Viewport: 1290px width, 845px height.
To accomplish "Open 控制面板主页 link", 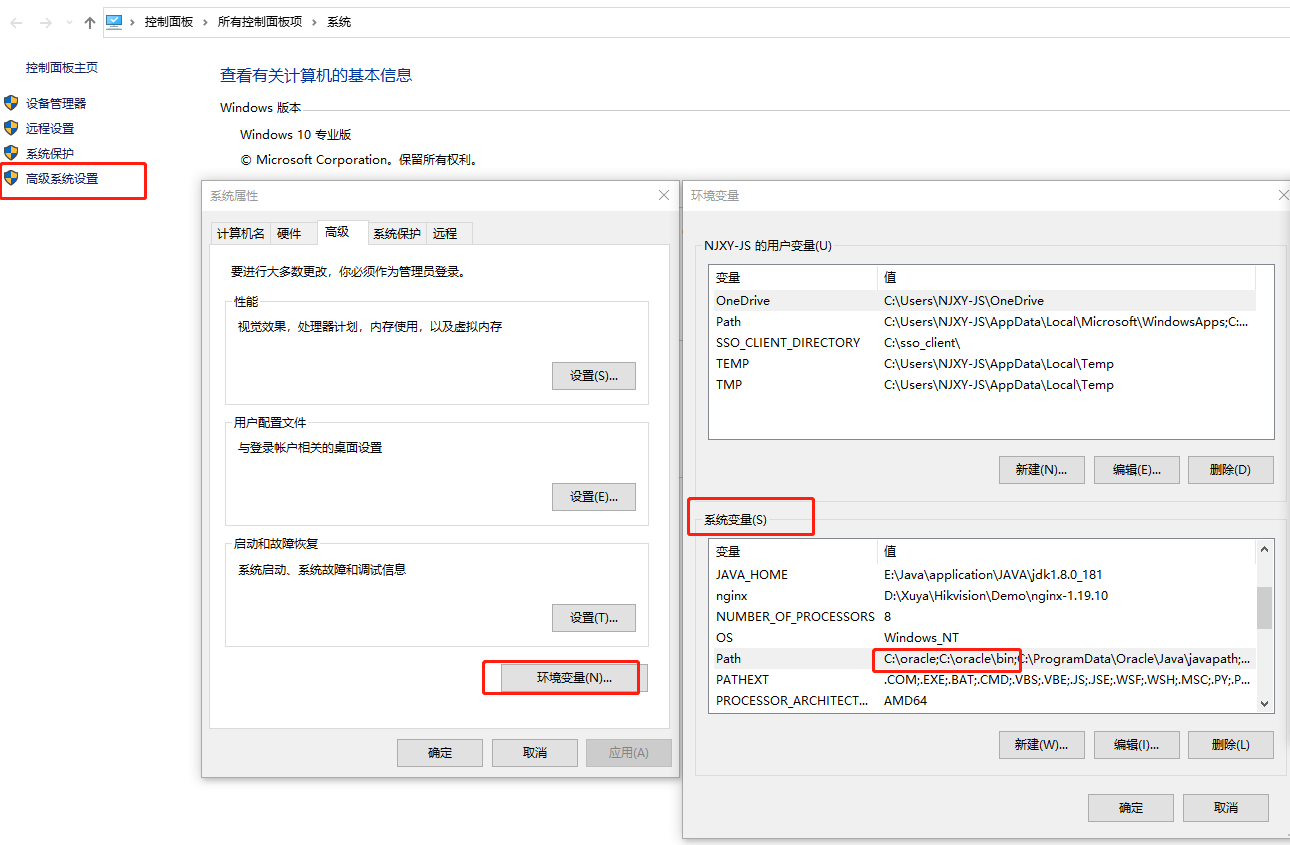I will click(63, 67).
